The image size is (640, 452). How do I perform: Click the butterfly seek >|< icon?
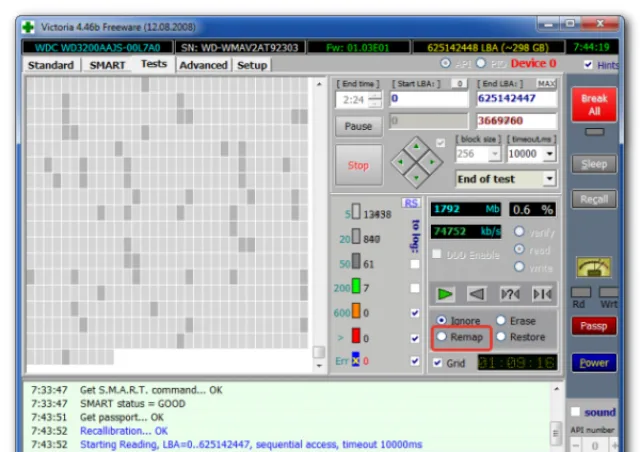coord(542,294)
